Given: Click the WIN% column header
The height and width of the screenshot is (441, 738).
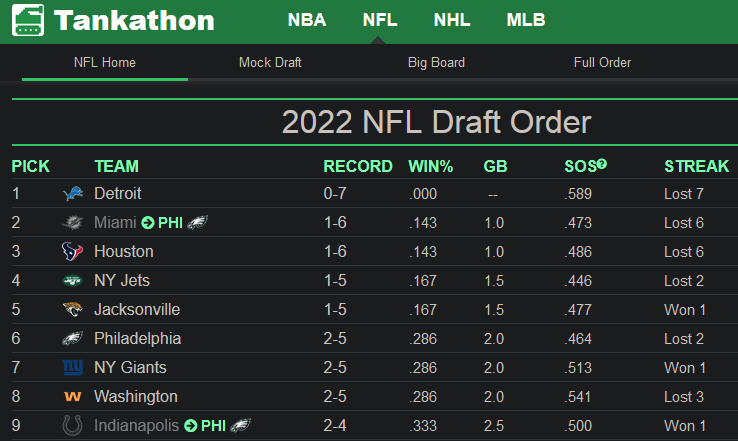Looking at the screenshot, I should click(430, 166).
